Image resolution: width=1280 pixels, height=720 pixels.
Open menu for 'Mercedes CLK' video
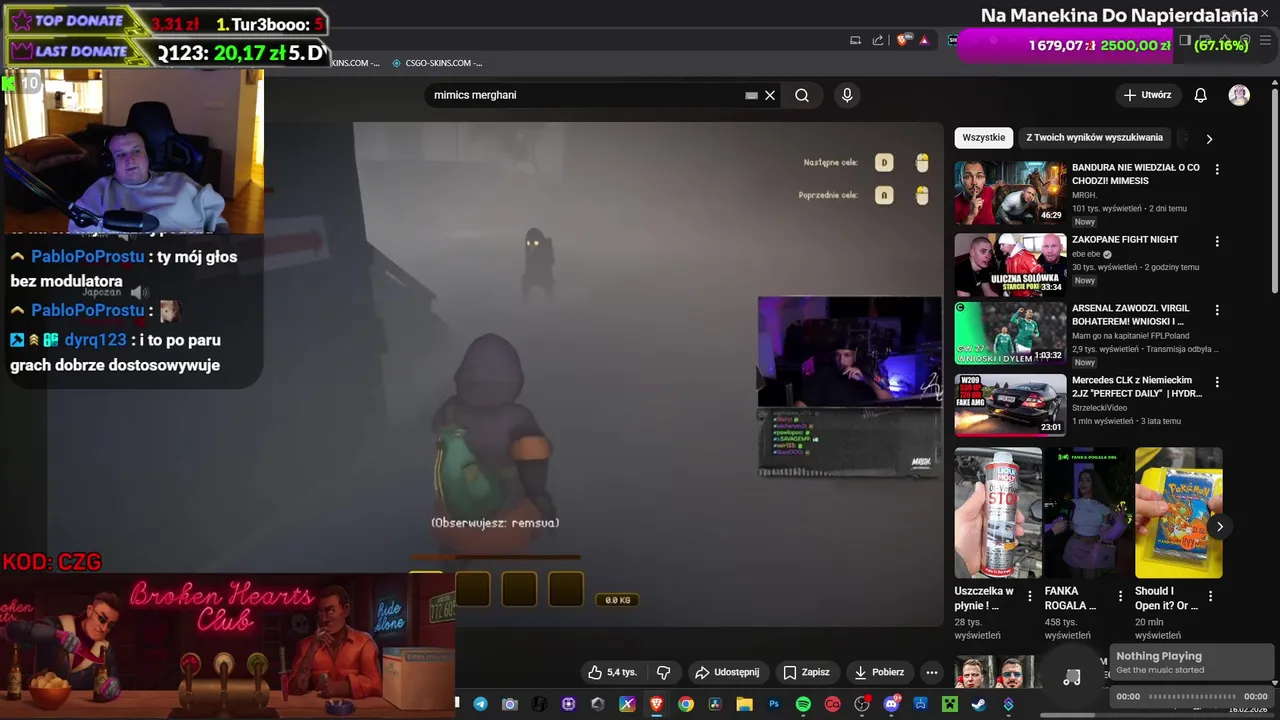pyautogui.click(x=1217, y=382)
